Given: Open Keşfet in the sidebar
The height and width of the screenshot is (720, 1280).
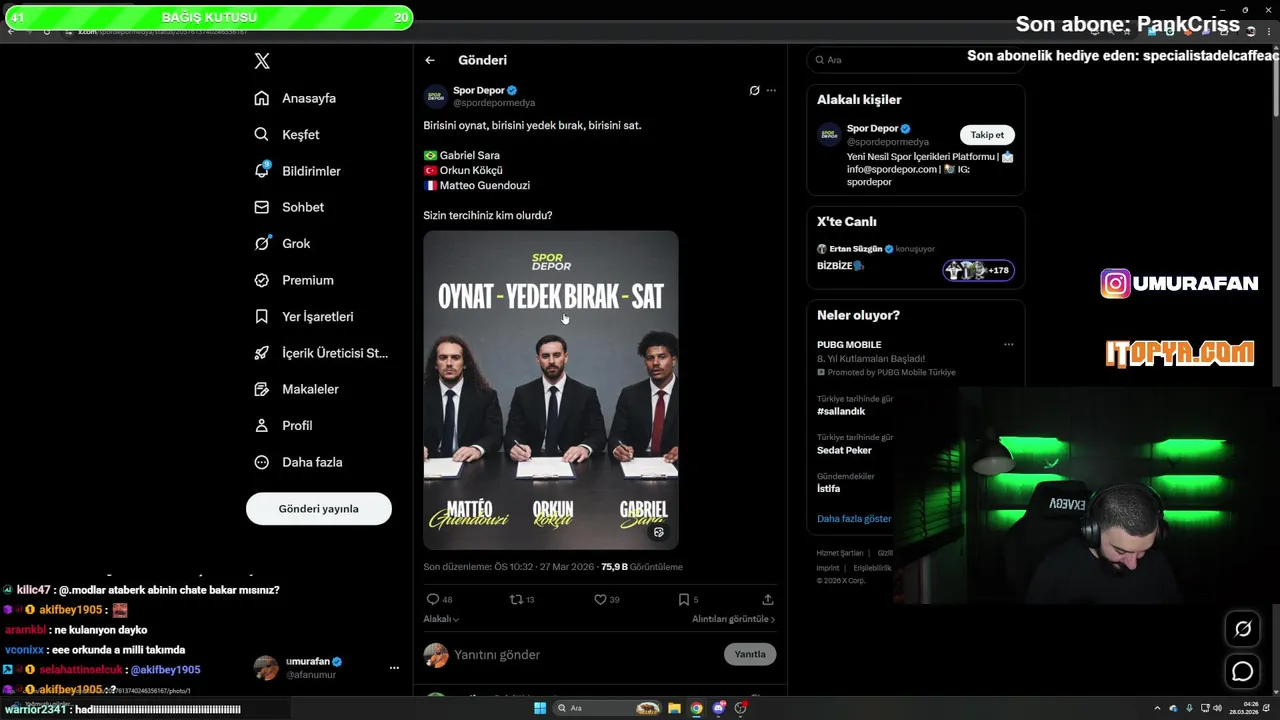Looking at the screenshot, I should tap(287, 134).
